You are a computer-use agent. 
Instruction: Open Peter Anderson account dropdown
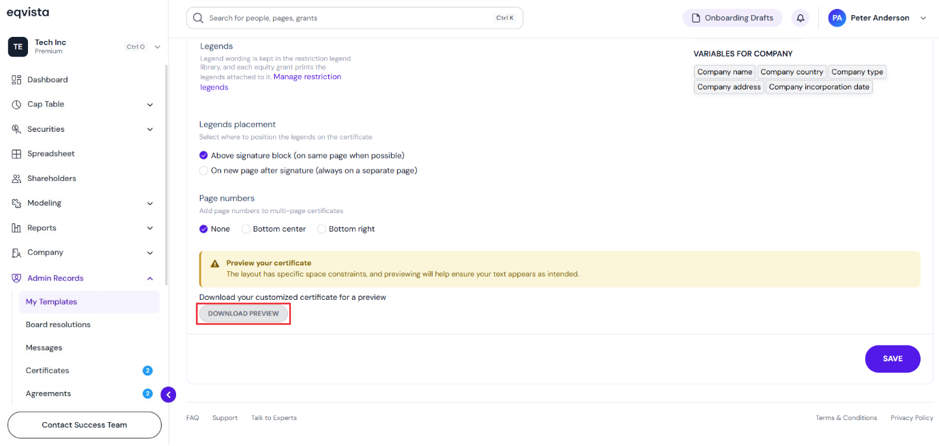click(922, 18)
